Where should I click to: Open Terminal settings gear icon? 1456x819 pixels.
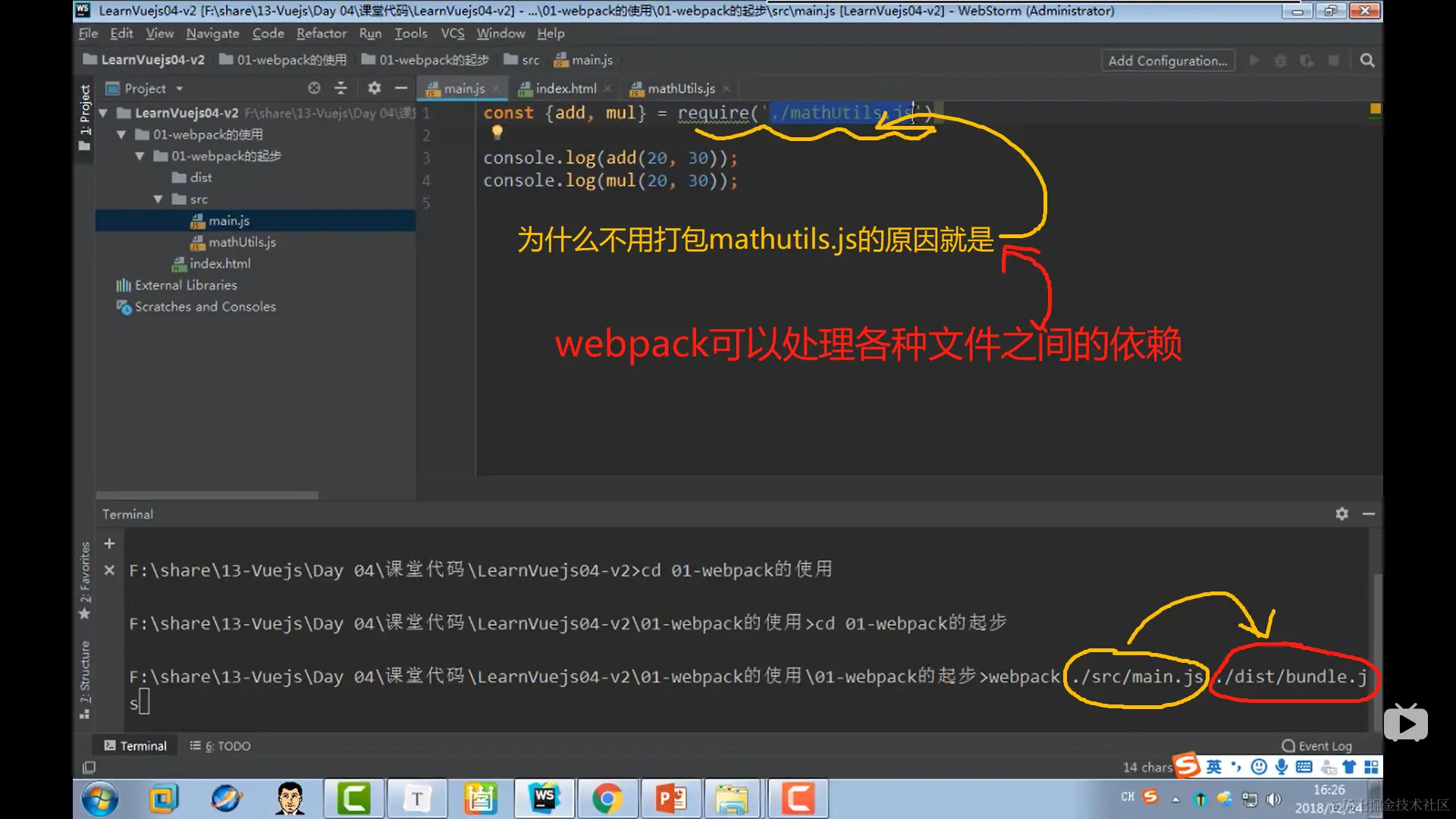tap(1341, 514)
